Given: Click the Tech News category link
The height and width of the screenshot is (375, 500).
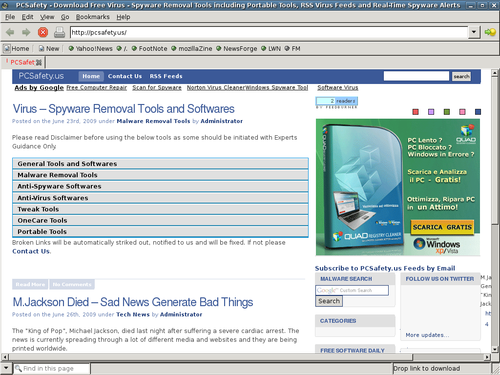Looking at the screenshot, I should pos(133,314).
